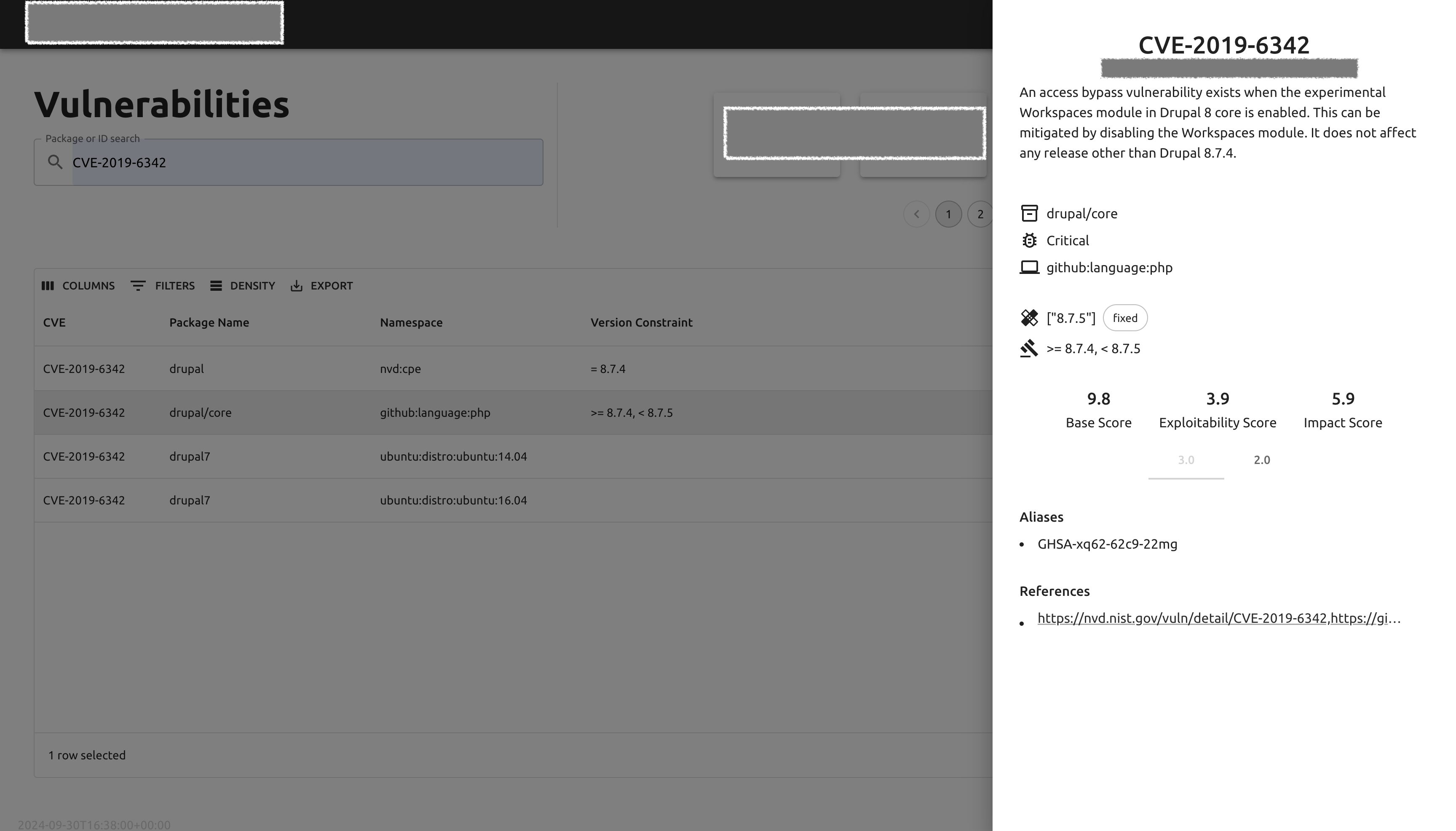
Task: Open the nvd.nist.gov reference link
Action: (x=1219, y=618)
